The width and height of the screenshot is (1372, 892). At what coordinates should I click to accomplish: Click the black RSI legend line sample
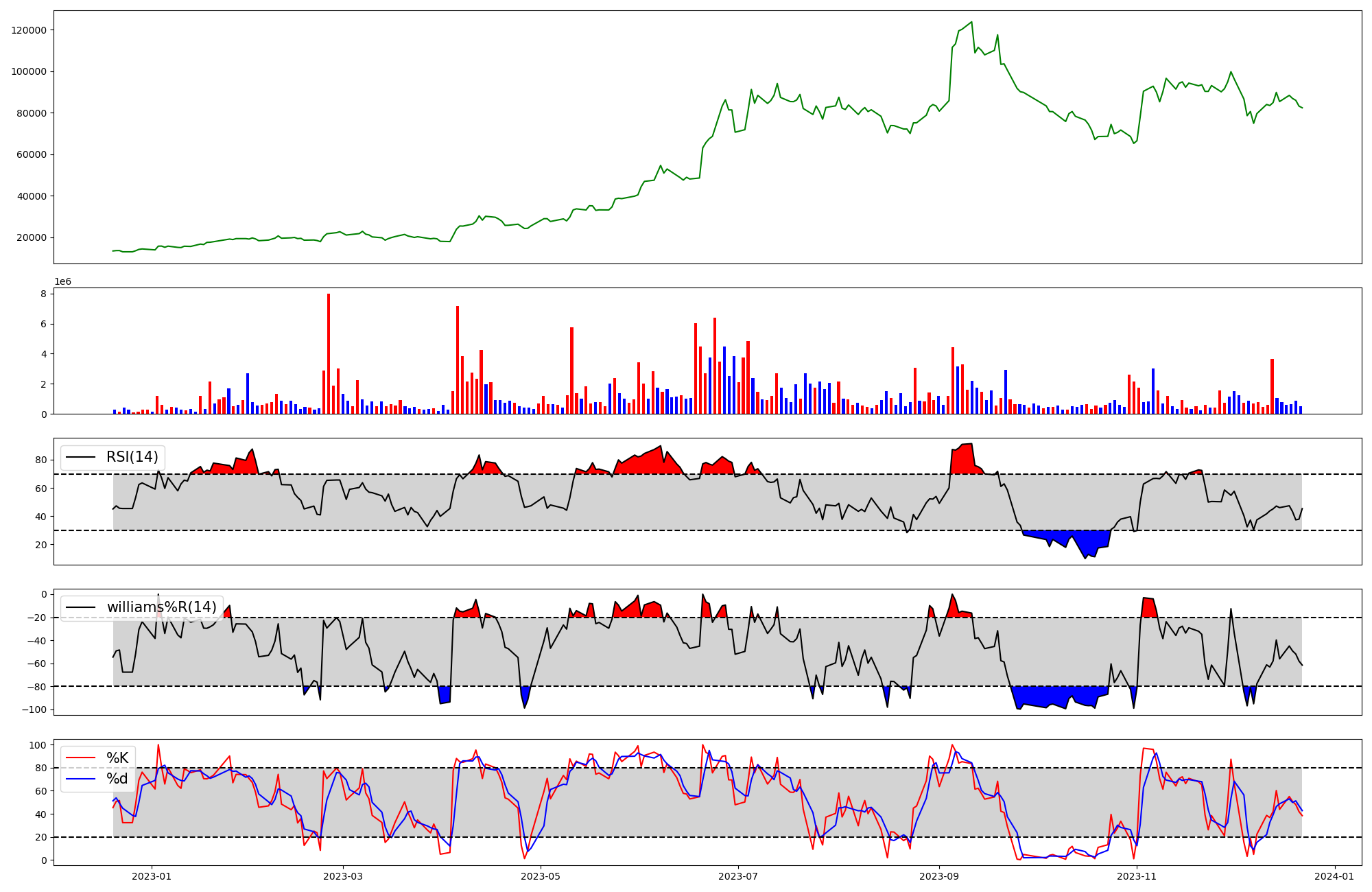pos(81,458)
